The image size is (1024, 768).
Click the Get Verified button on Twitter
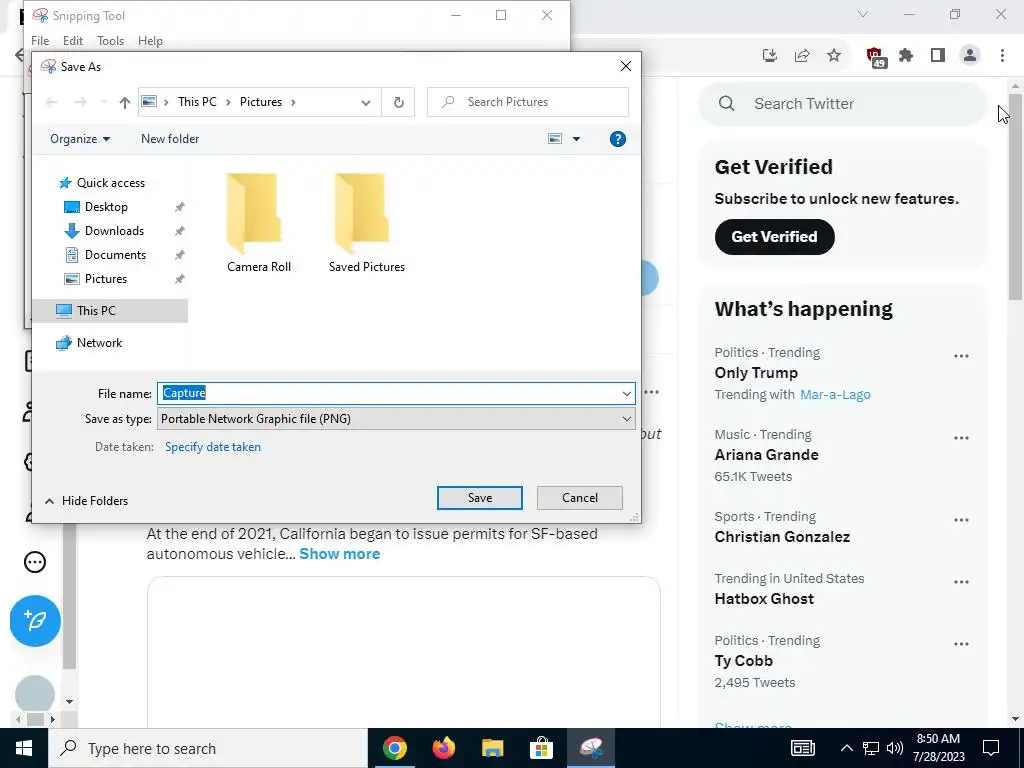pyautogui.click(x=775, y=236)
